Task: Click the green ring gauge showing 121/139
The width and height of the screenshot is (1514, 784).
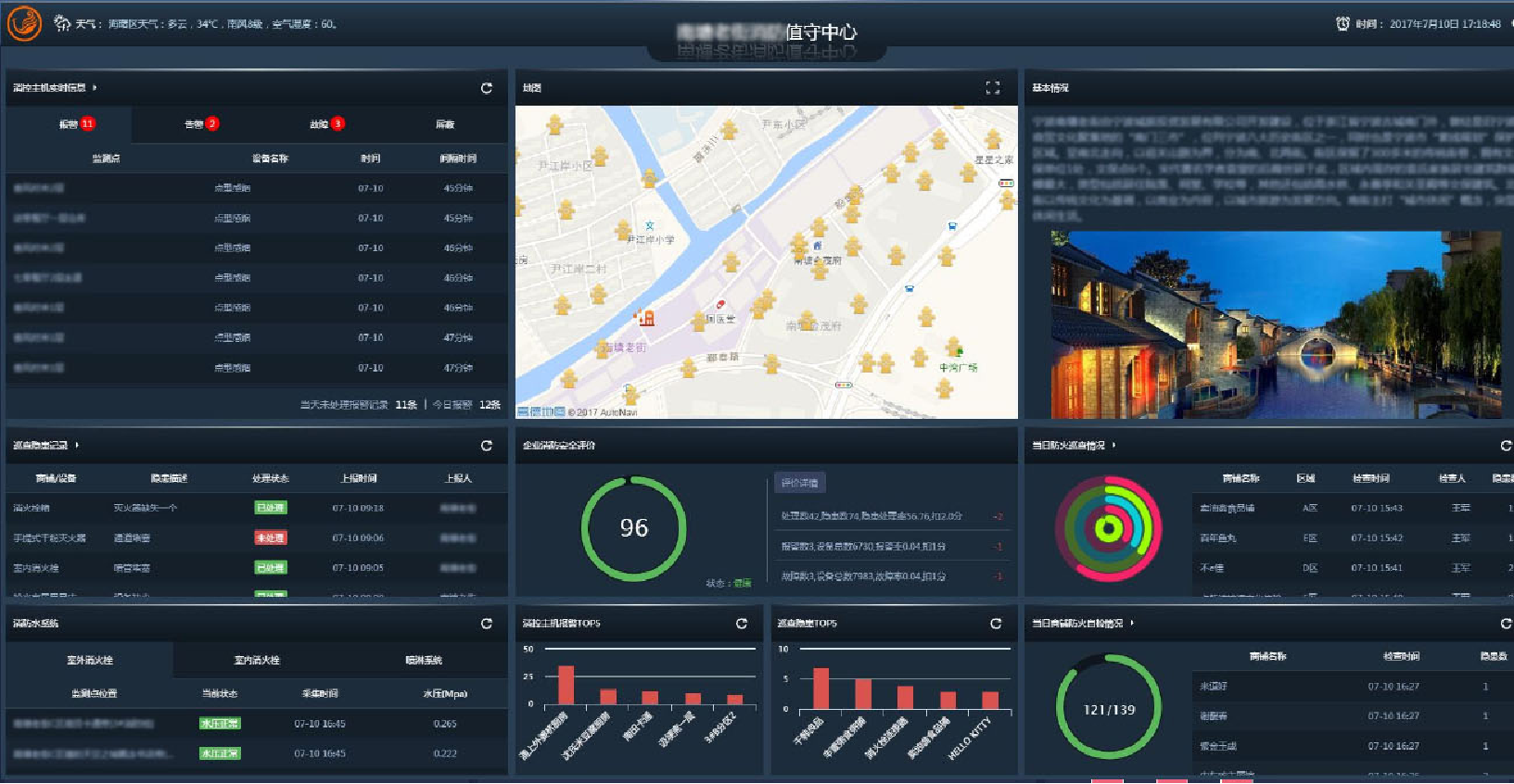Action: click(x=1109, y=708)
